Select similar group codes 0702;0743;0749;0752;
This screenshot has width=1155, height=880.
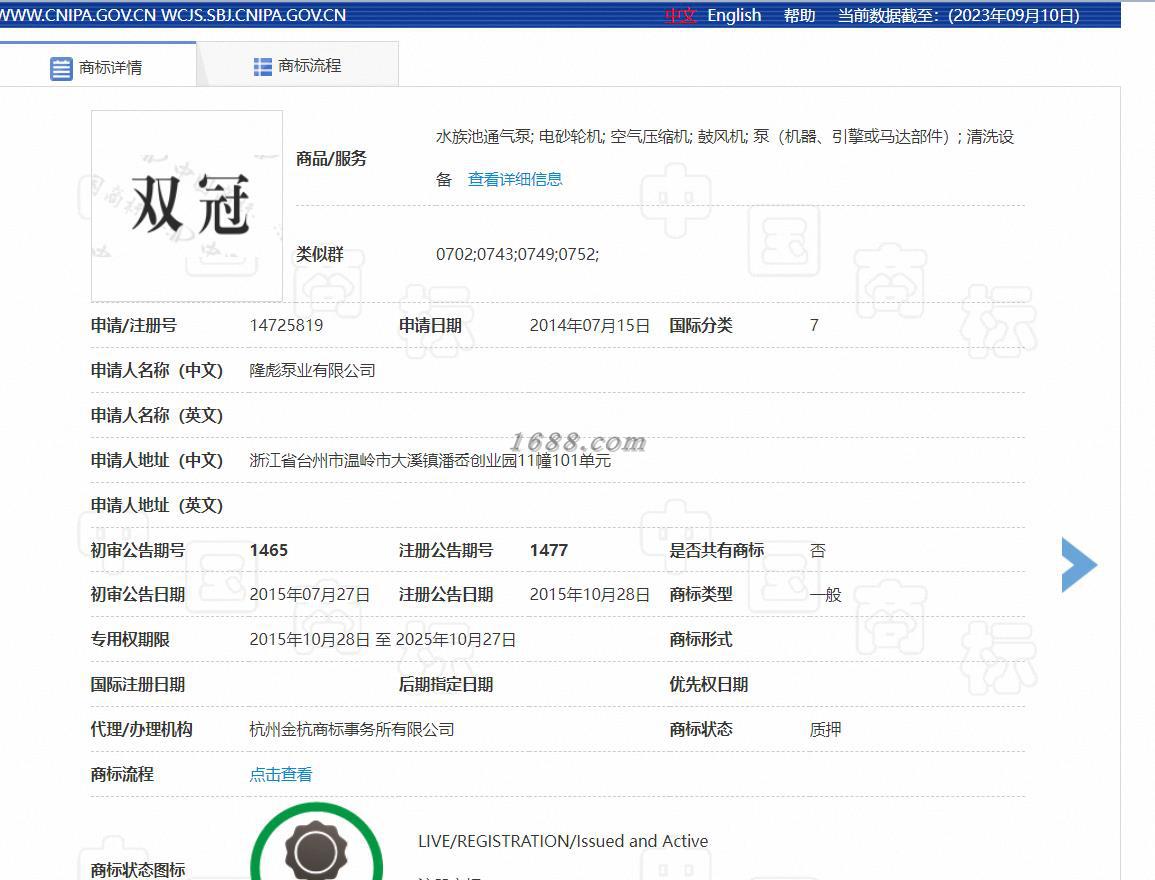tap(518, 254)
